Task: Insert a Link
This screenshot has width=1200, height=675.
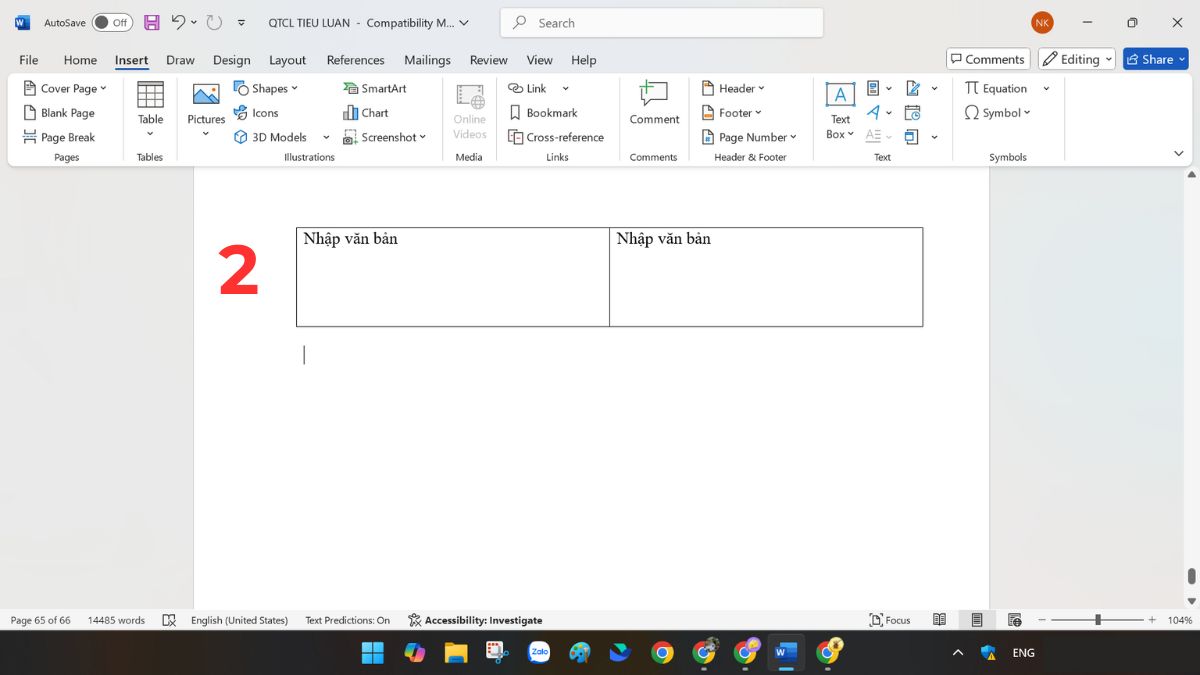Action: [x=528, y=88]
